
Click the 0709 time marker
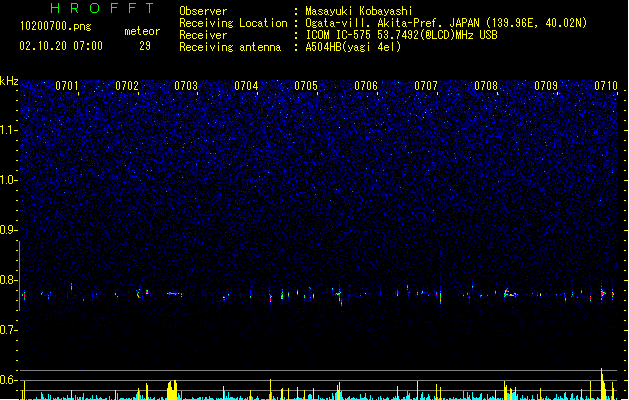[546, 86]
